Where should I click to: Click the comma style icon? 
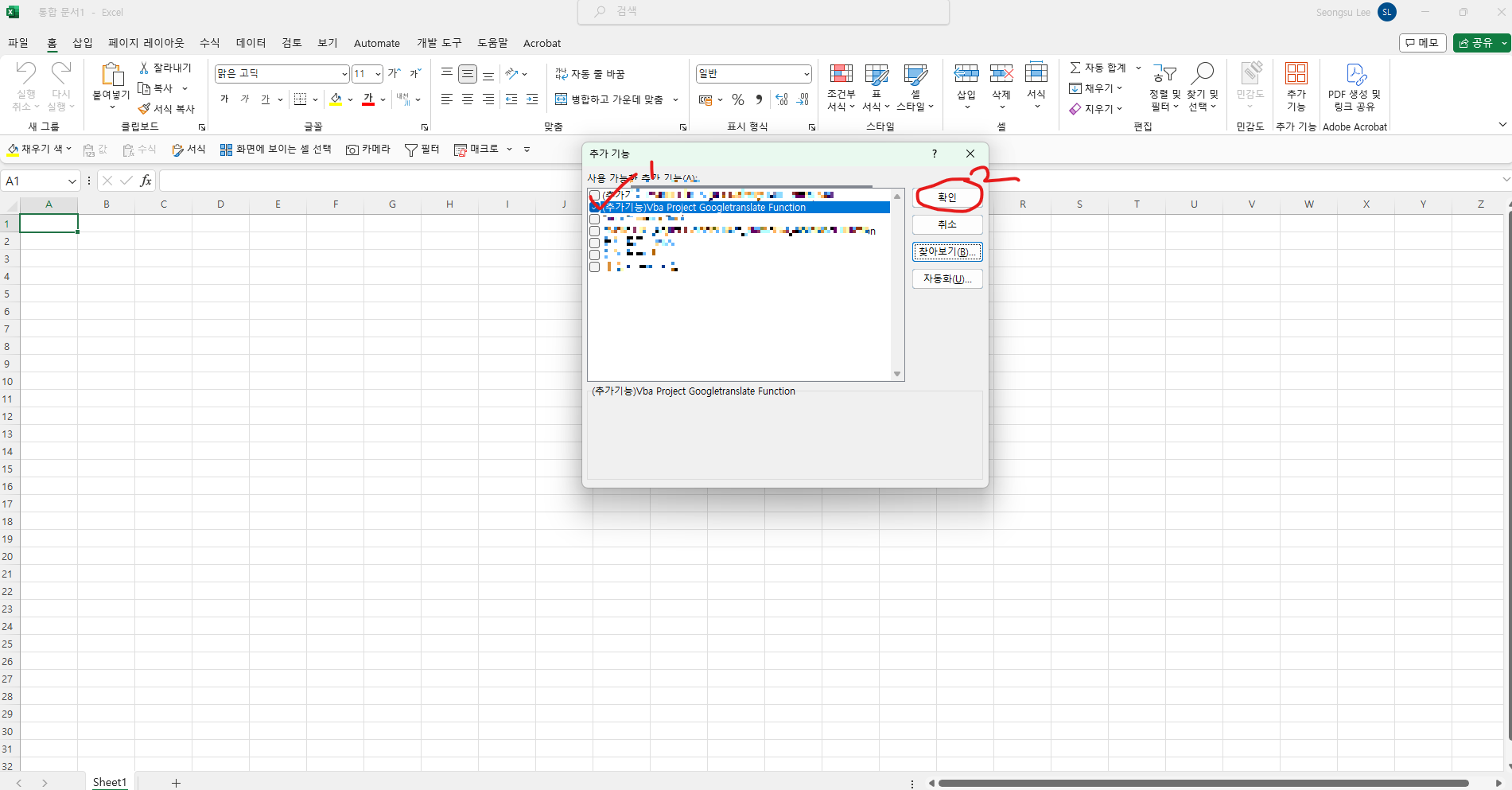[x=759, y=99]
